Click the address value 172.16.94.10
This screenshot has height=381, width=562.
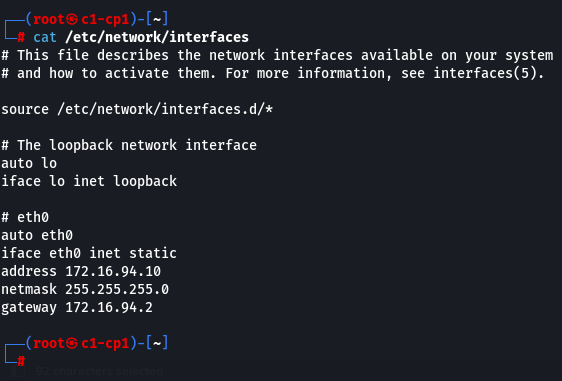[113, 271]
